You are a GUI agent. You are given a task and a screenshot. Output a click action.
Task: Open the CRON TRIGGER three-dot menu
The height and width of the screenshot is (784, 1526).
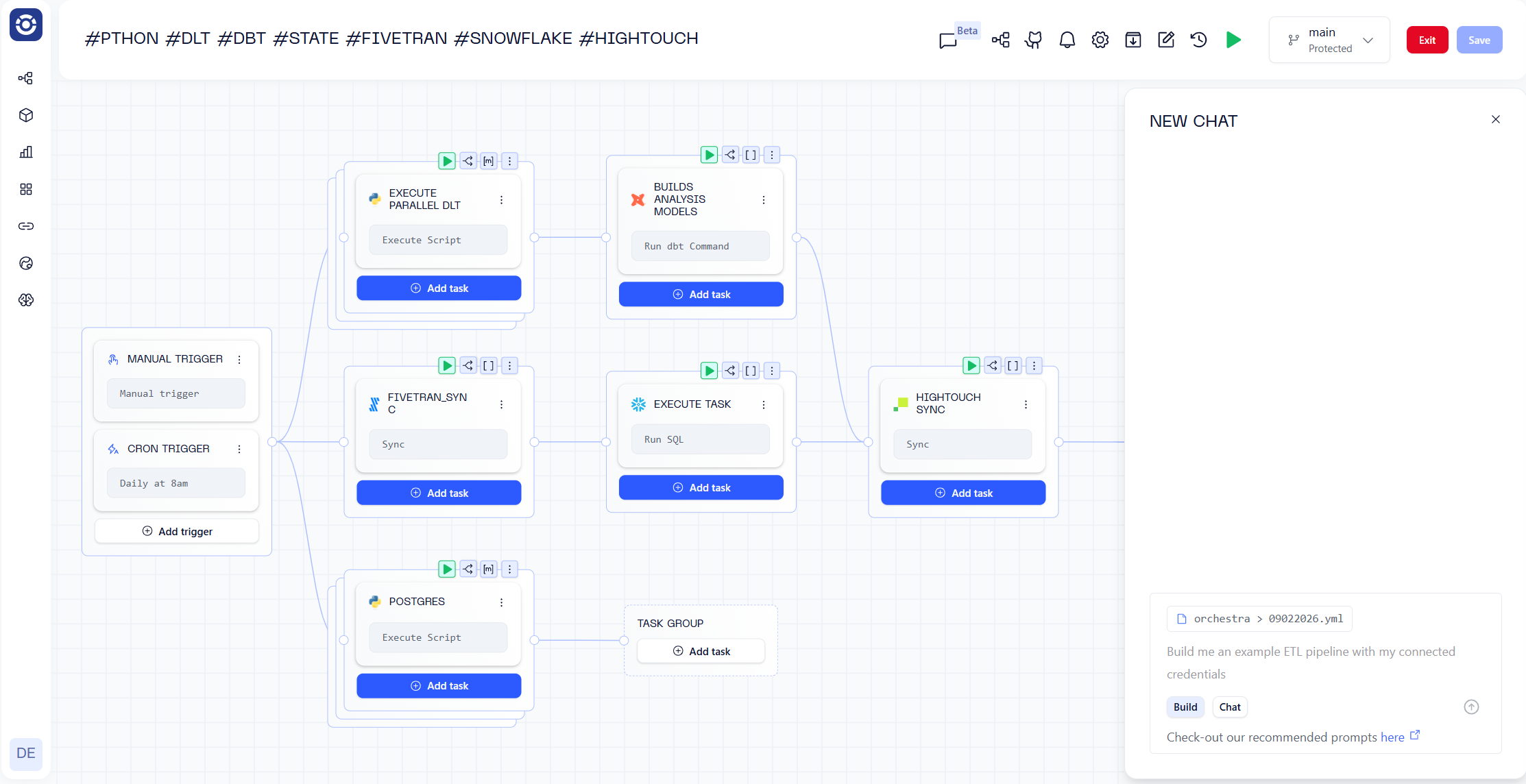(239, 449)
